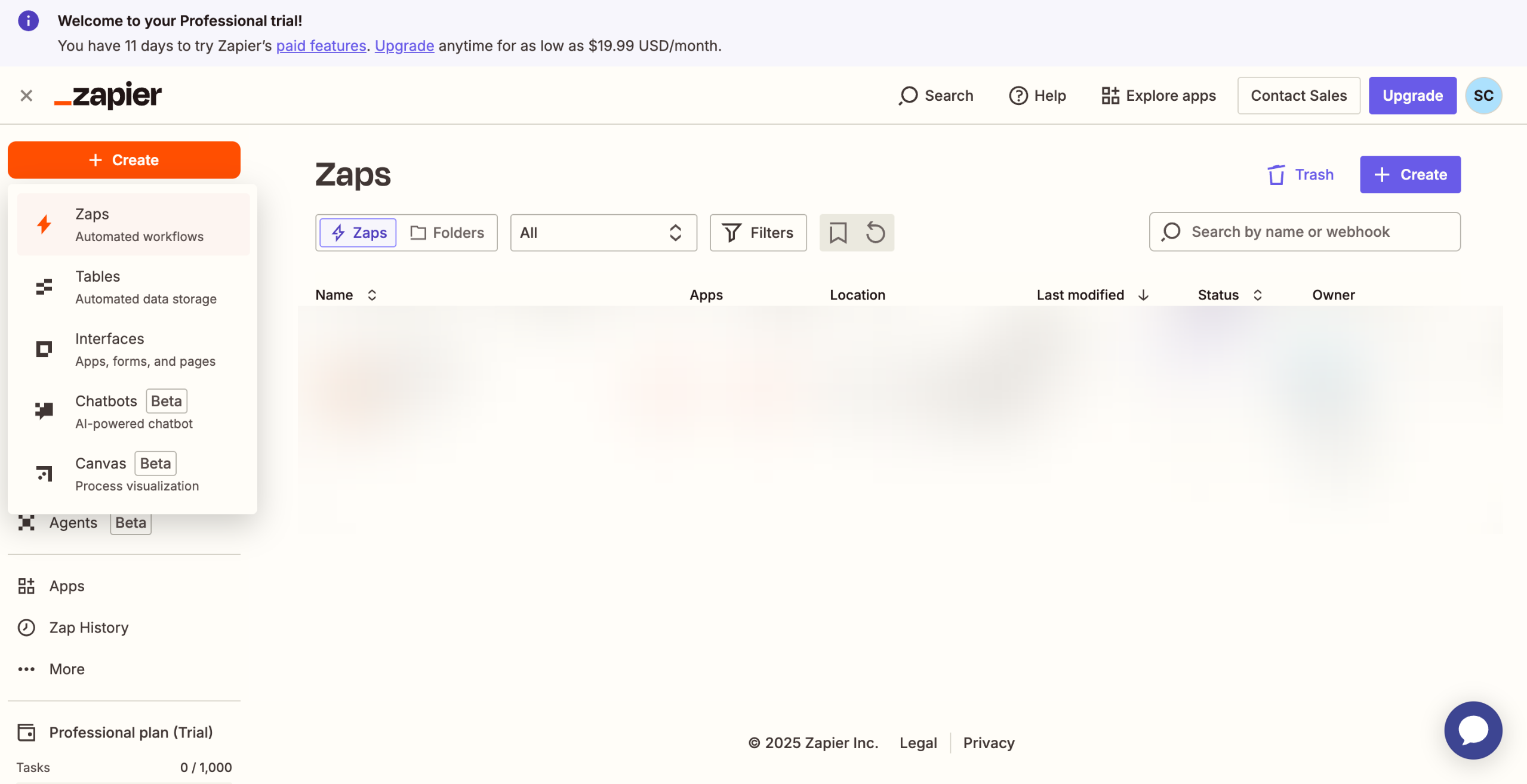
Task: Open the chat support bubble
Action: (x=1472, y=730)
